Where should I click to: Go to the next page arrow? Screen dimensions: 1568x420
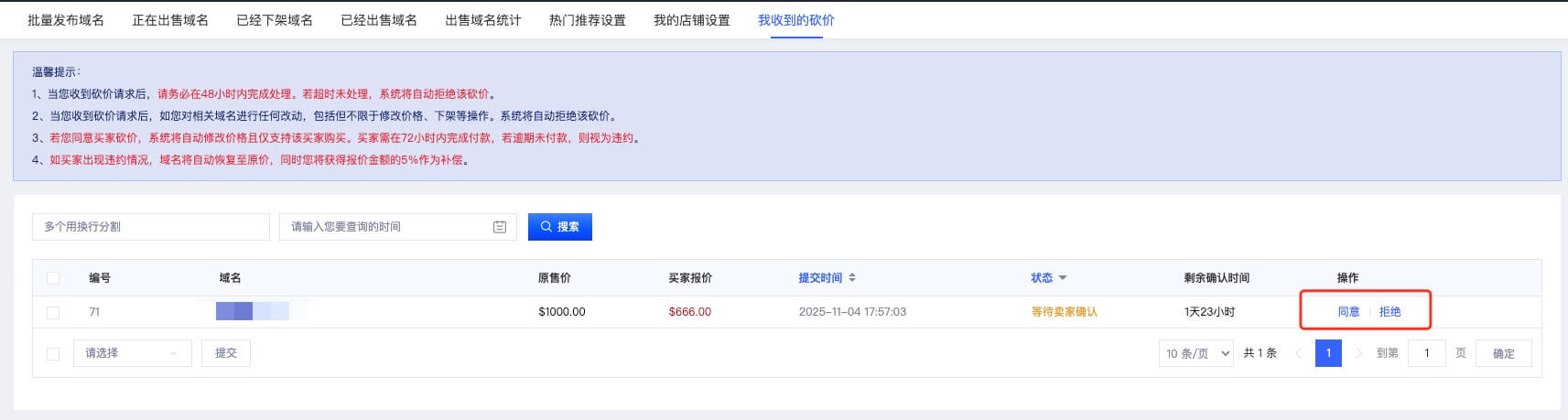tap(1358, 353)
